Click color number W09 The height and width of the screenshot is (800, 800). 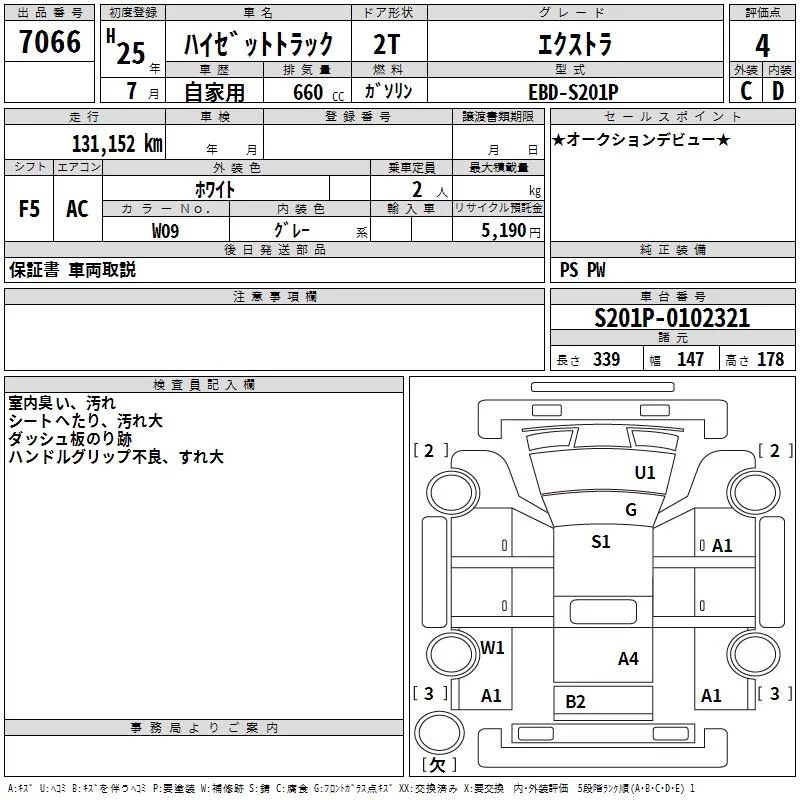click(x=165, y=231)
